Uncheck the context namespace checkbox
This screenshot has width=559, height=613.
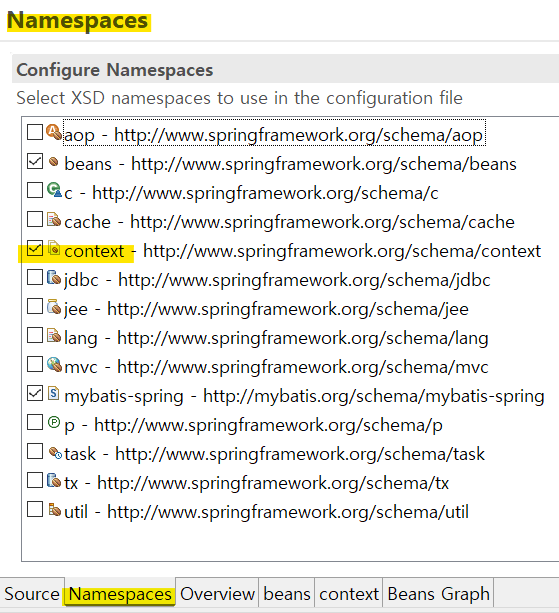pos(35,249)
